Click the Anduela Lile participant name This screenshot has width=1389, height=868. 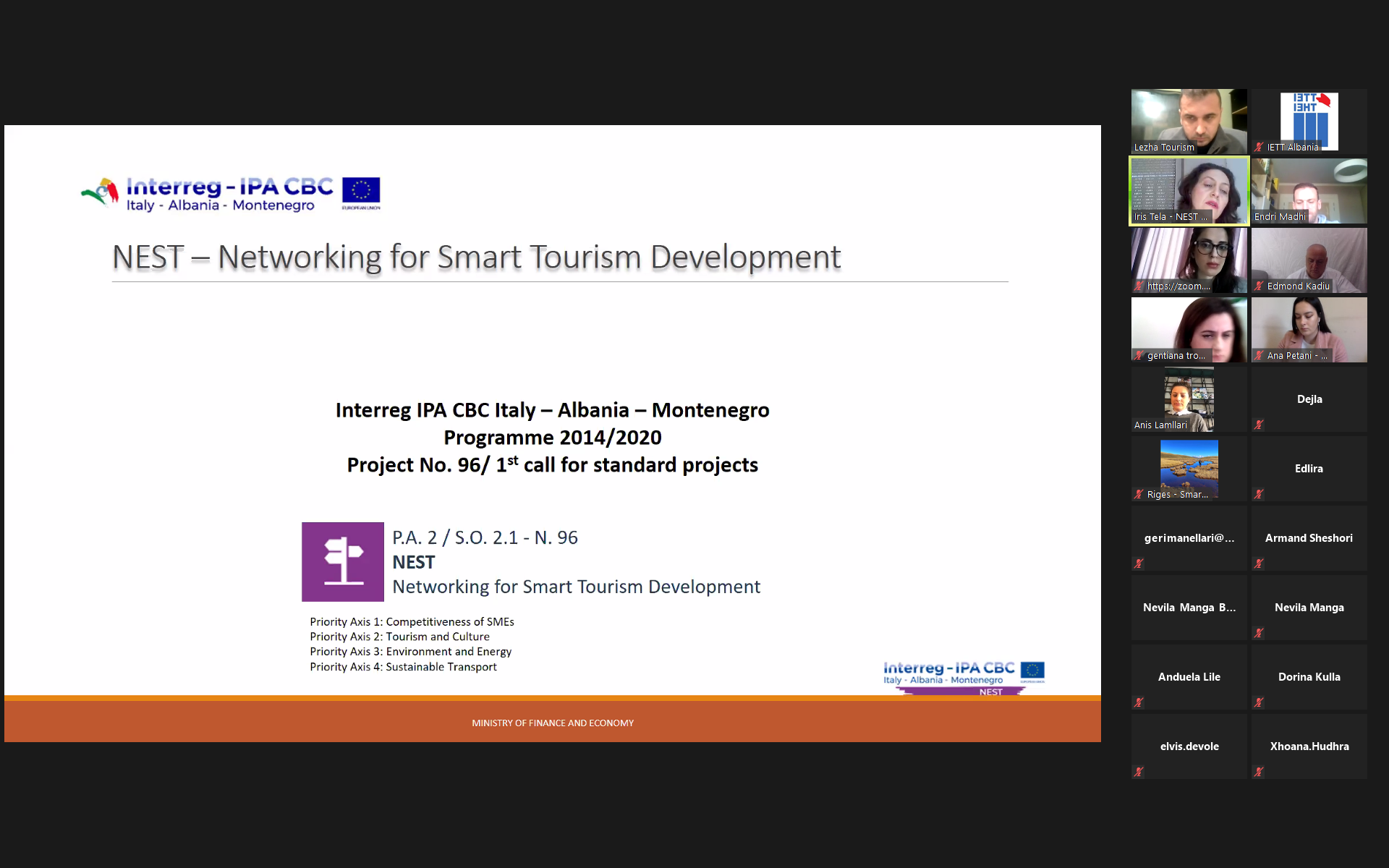click(1189, 677)
